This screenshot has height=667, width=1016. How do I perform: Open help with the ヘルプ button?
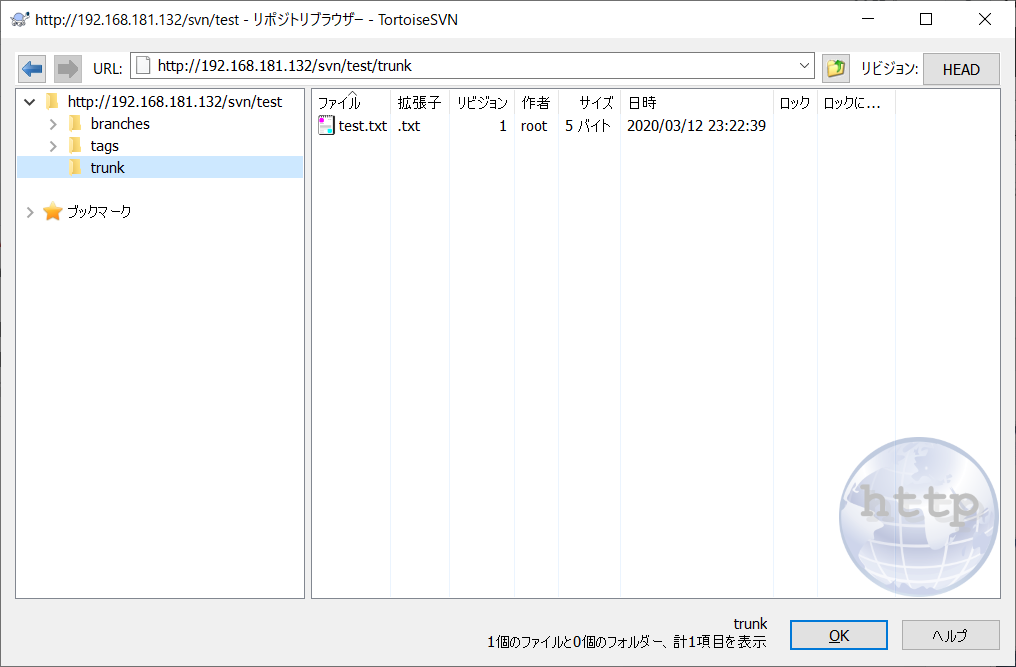click(x=949, y=634)
